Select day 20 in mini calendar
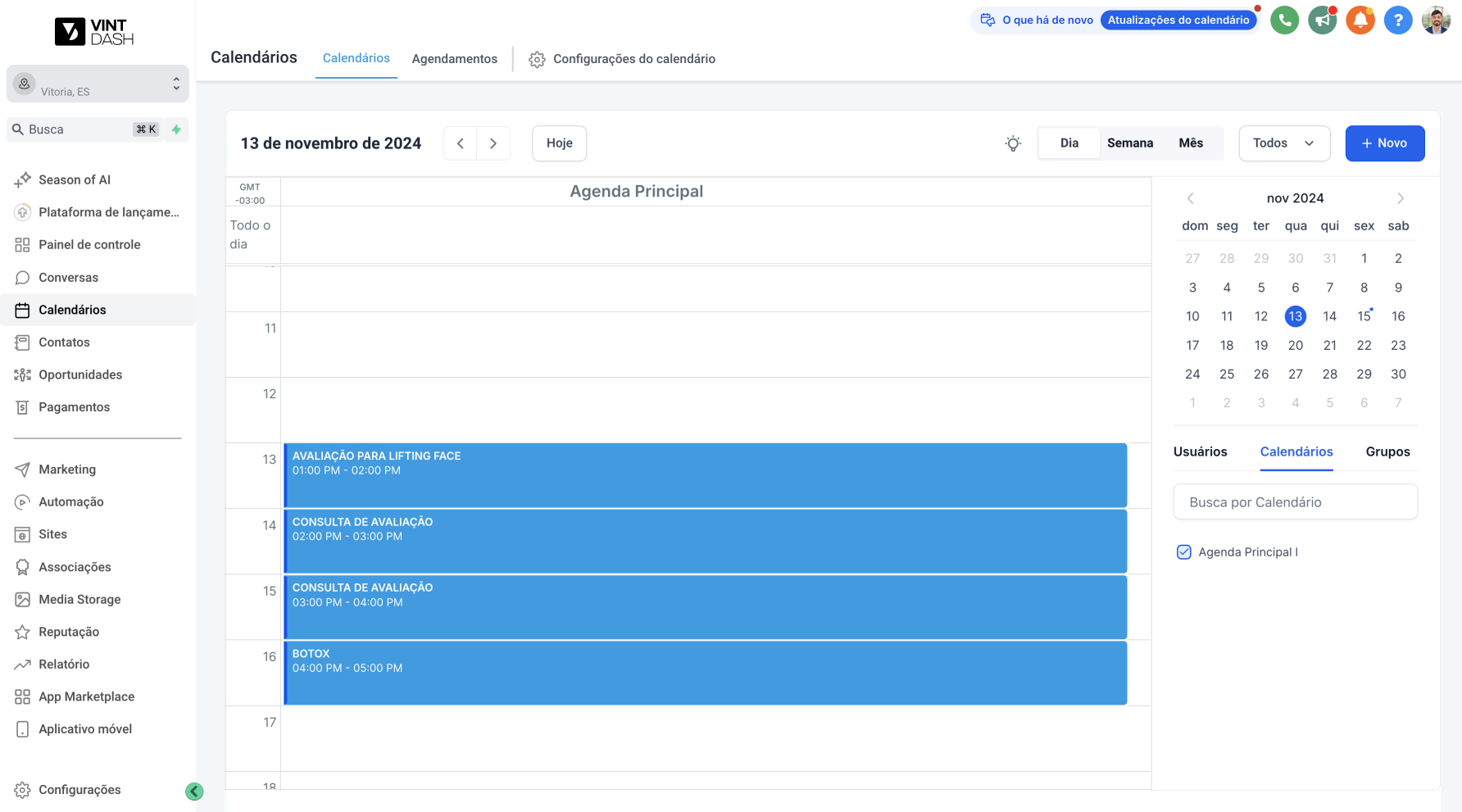Screen dimensions: 1462x812 coord(1295,346)
